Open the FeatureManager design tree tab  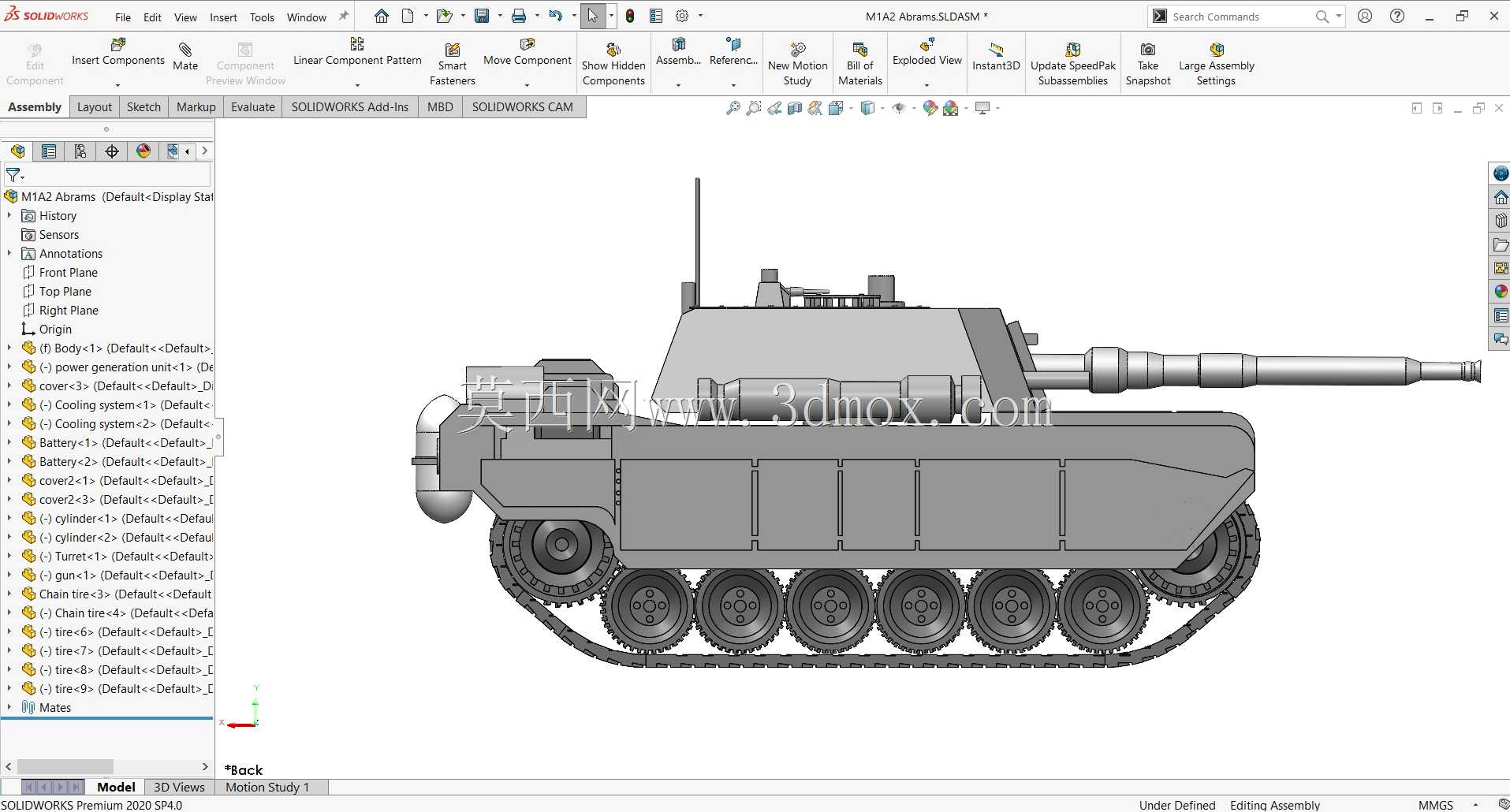coord(17,151)
